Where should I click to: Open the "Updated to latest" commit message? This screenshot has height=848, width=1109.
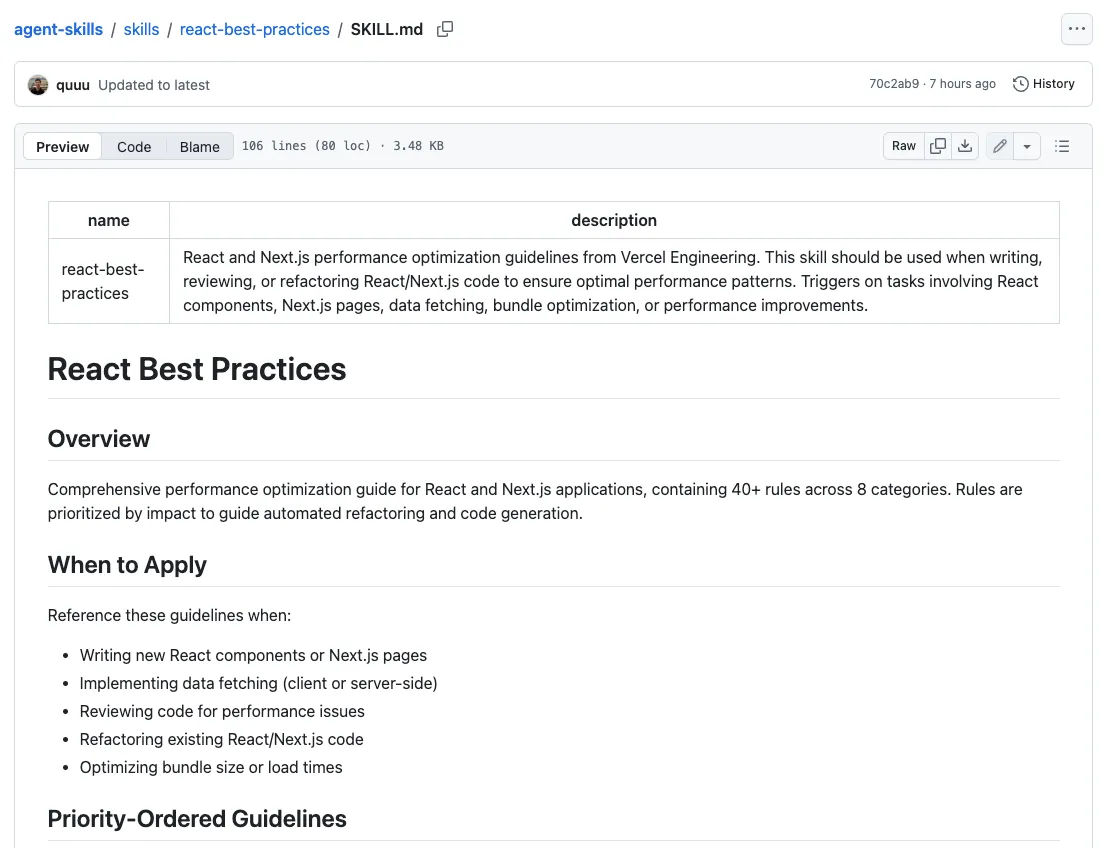pyautogui.click(x=154, y=85)
